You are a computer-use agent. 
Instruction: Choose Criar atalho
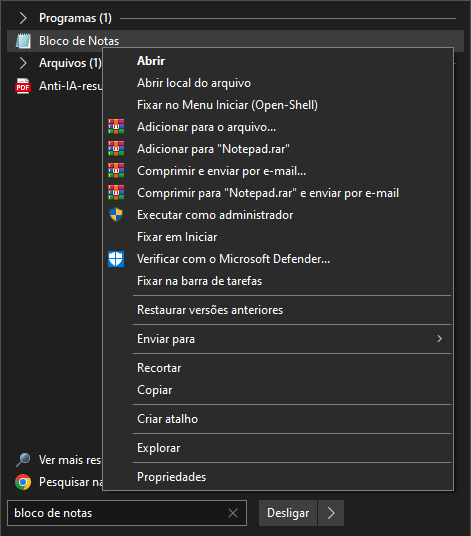click(x=278, y=419)
